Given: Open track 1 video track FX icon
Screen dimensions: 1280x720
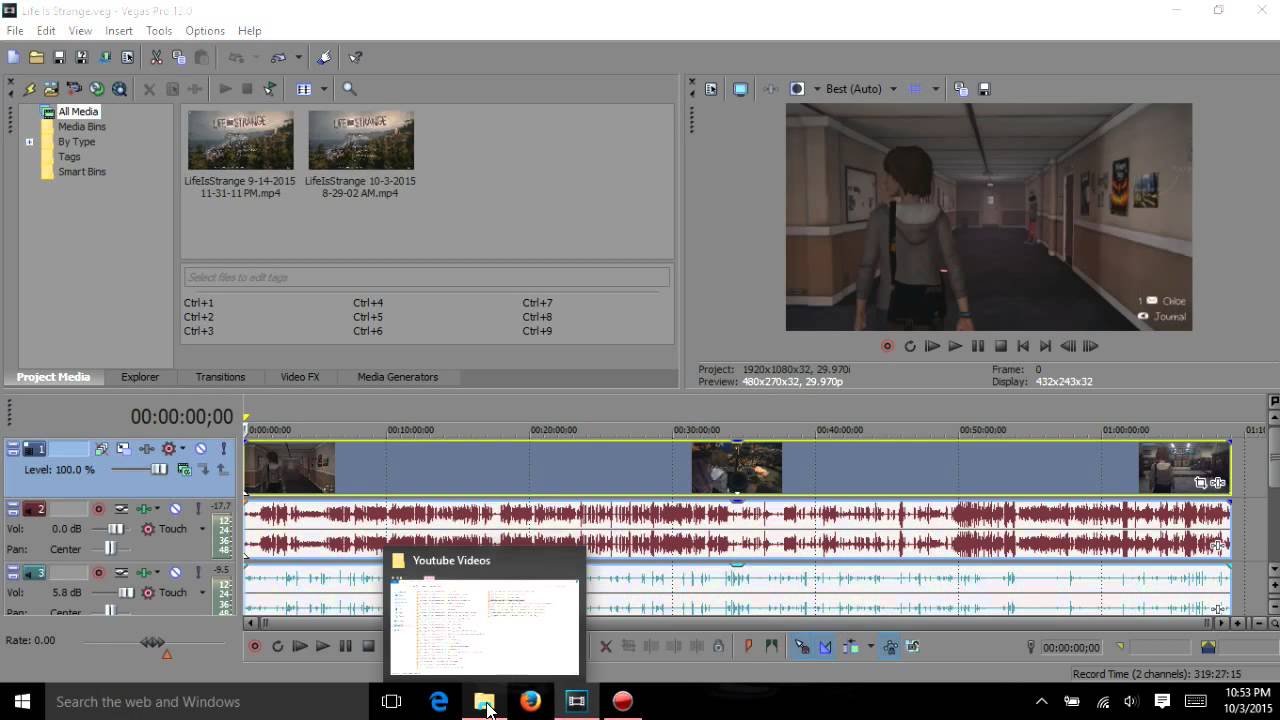Looking at the screenshot, I should click(147, 449).
